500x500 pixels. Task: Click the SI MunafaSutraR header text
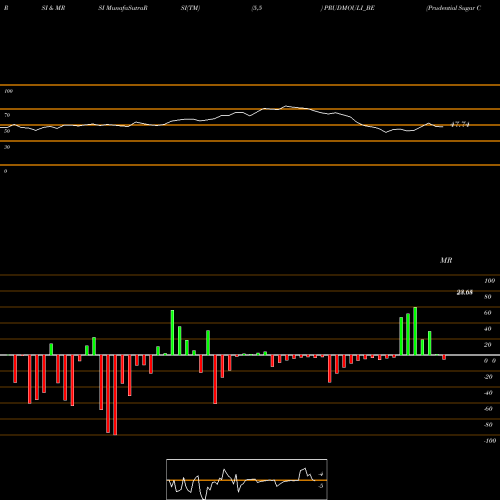tap(123, 8)
